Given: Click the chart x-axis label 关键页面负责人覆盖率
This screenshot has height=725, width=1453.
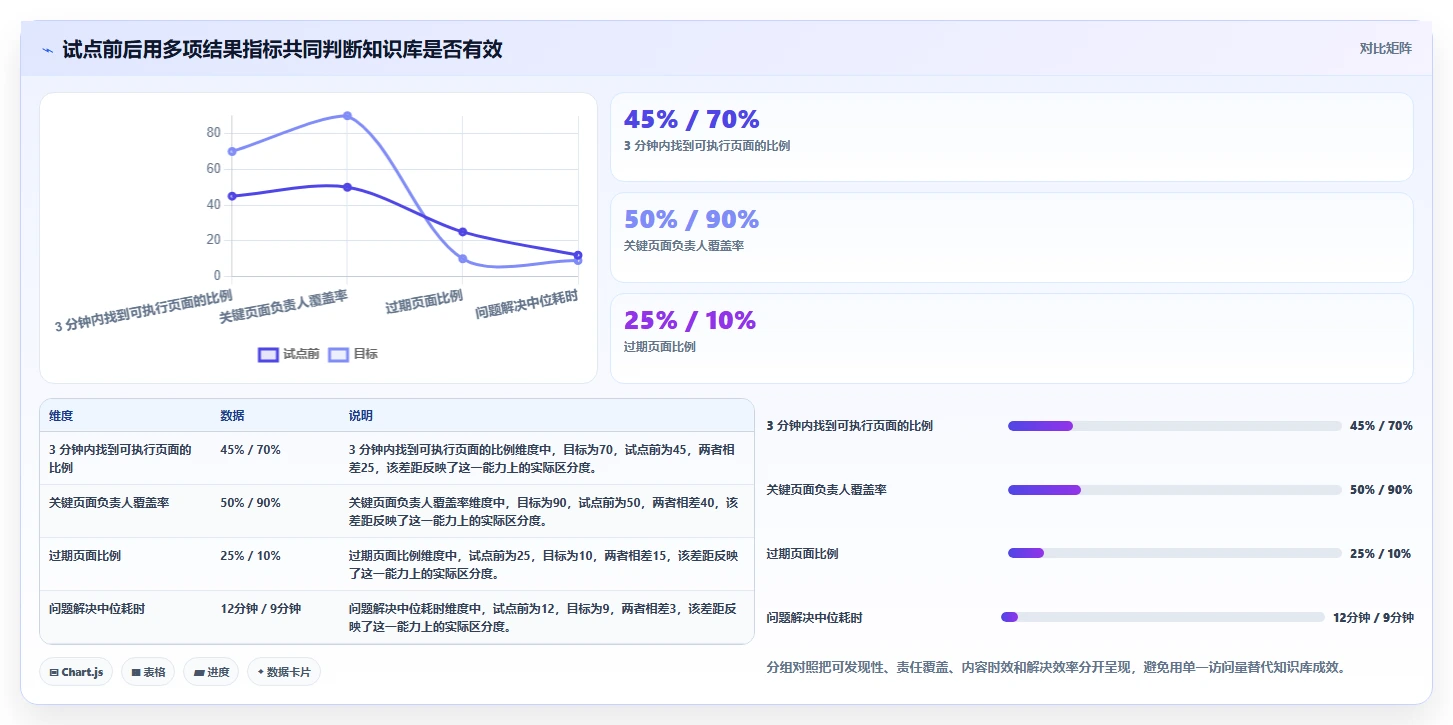Looking at the screenshot, I should pos(283,307).
